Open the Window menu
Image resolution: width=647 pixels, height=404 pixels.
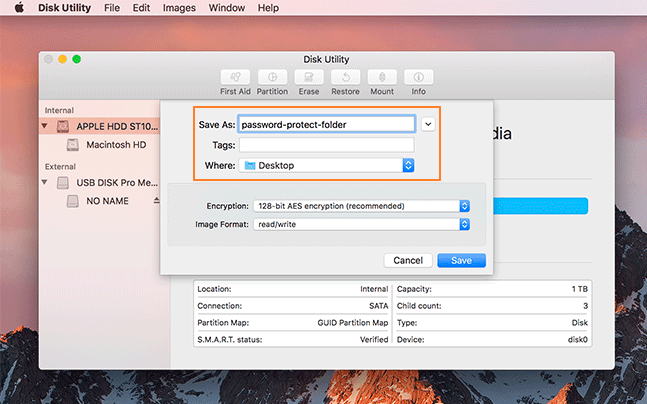coord(227,7)
